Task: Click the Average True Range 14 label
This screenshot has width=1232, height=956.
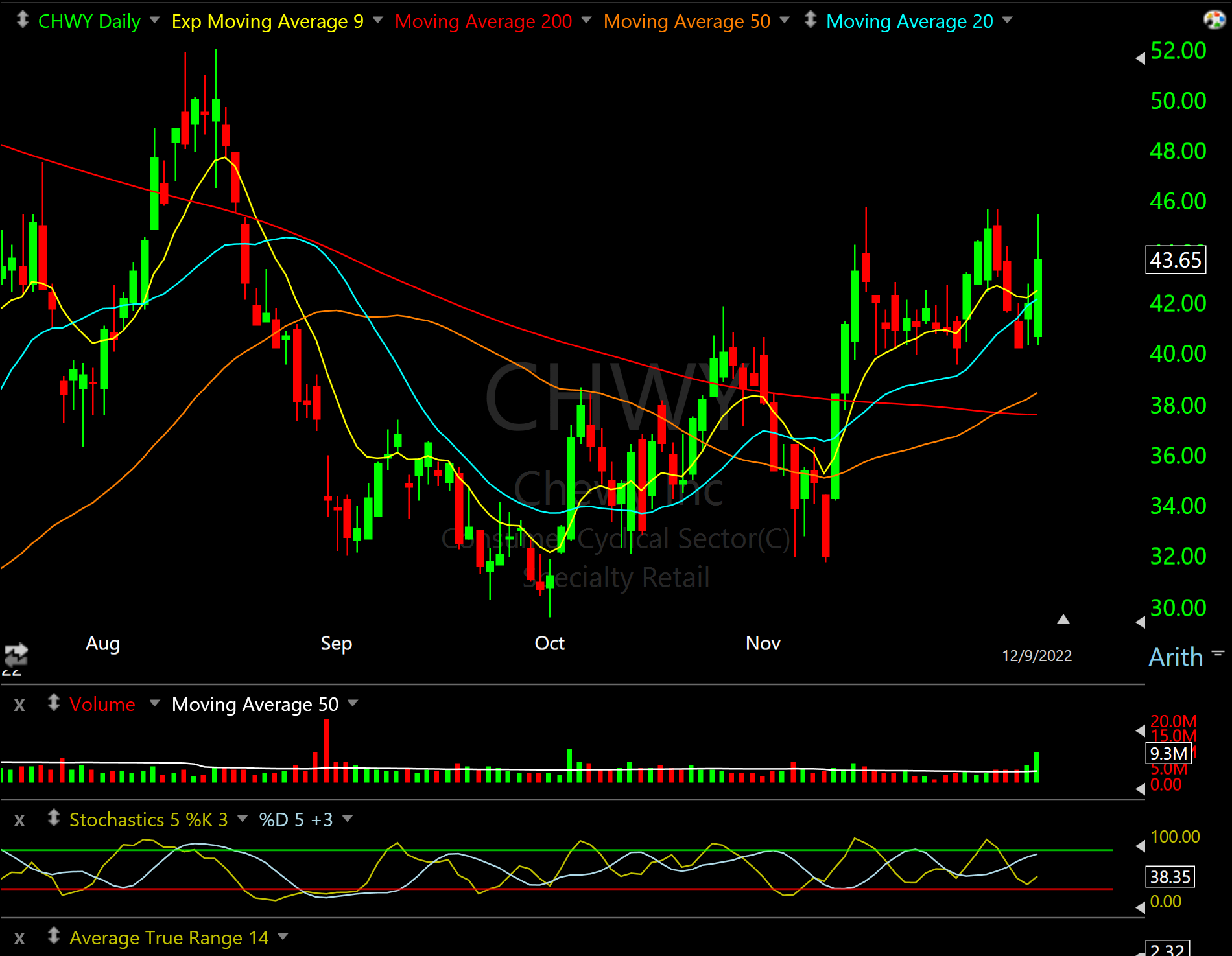Action: [x=169, y=938]
